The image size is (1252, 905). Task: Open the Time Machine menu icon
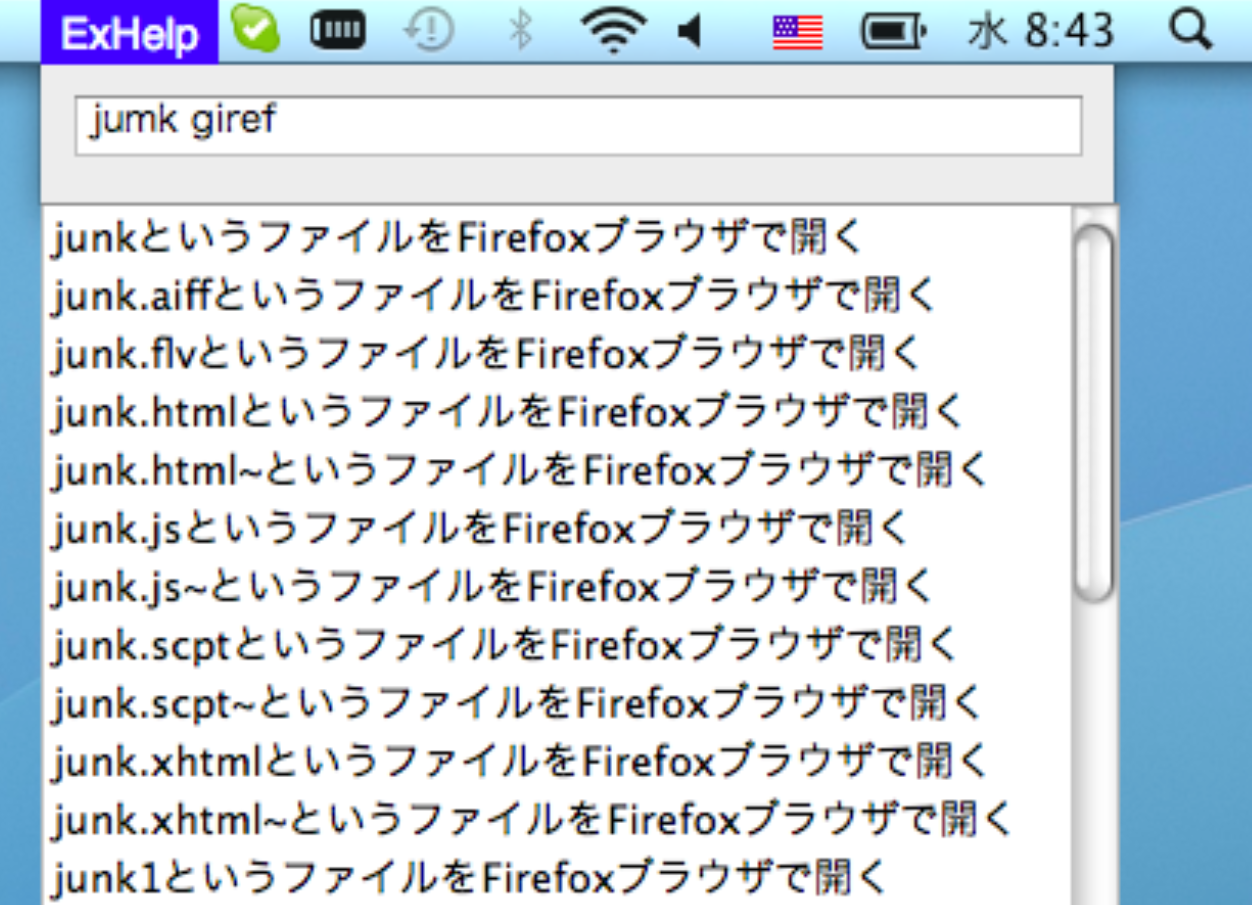pyautogui.click(x=428, y=31)
